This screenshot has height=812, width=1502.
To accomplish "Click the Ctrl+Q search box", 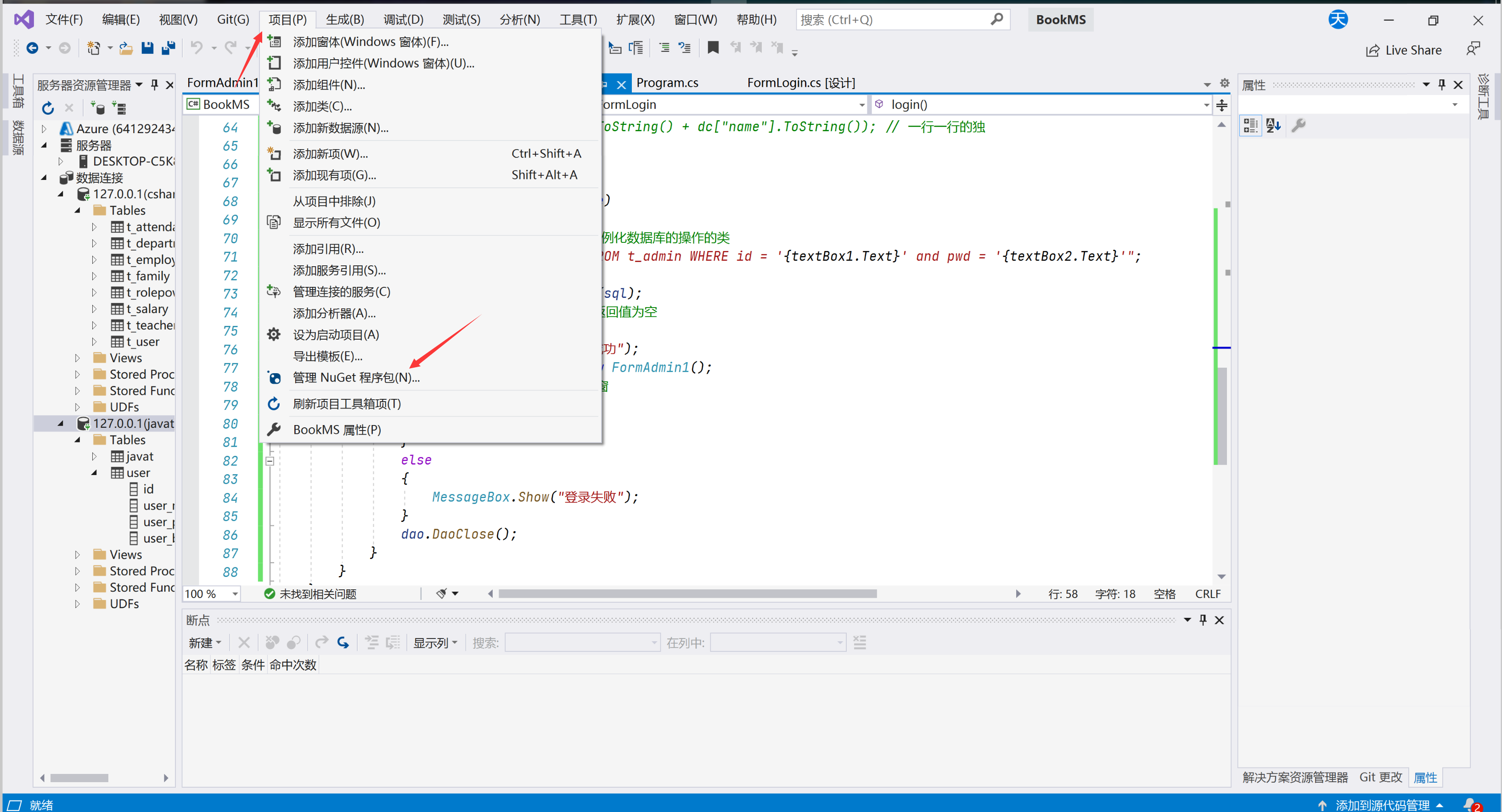I will (x=892, y=20).
